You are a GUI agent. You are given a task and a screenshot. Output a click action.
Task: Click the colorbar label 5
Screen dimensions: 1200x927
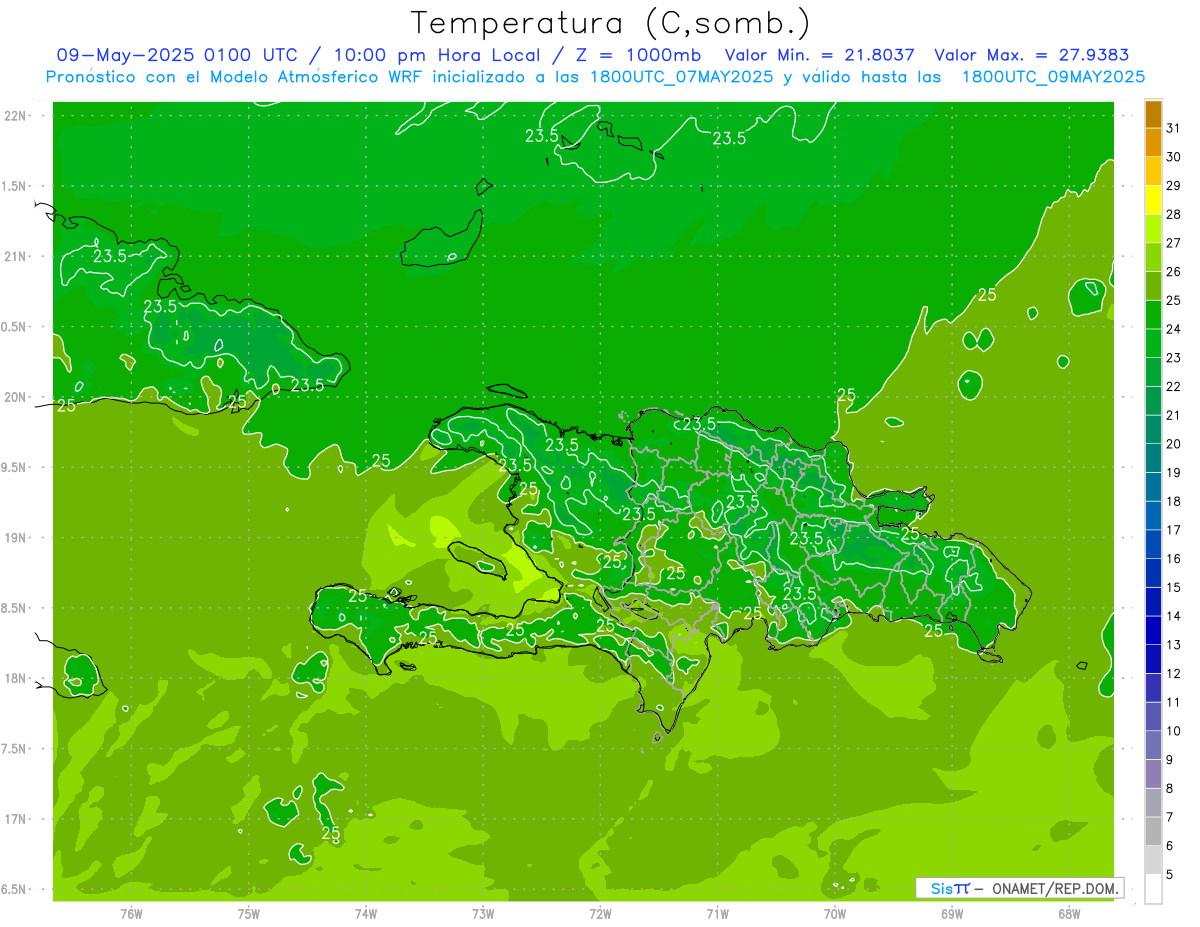tap(1170, 875)
